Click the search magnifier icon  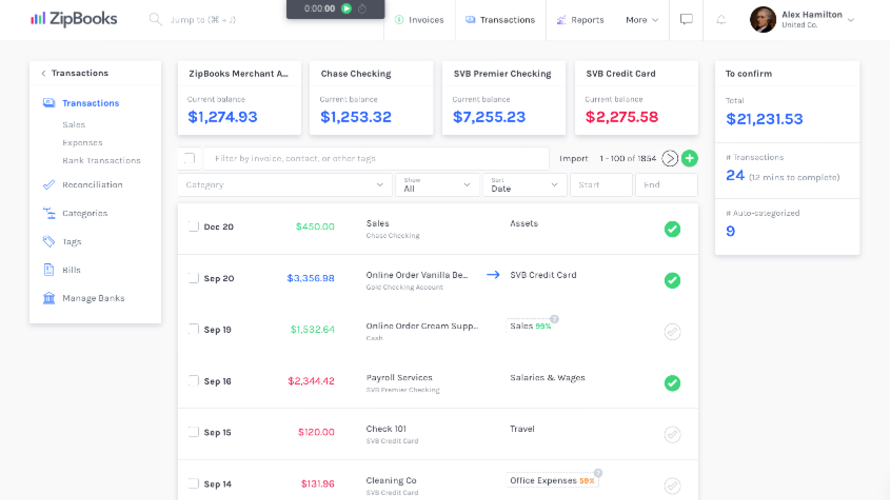coord(156,19)
